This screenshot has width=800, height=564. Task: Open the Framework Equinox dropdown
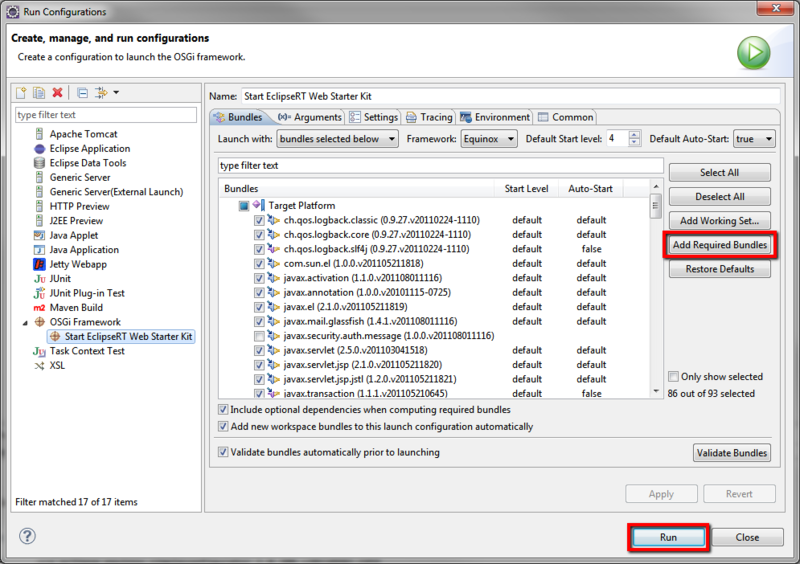tap(489, 139)
